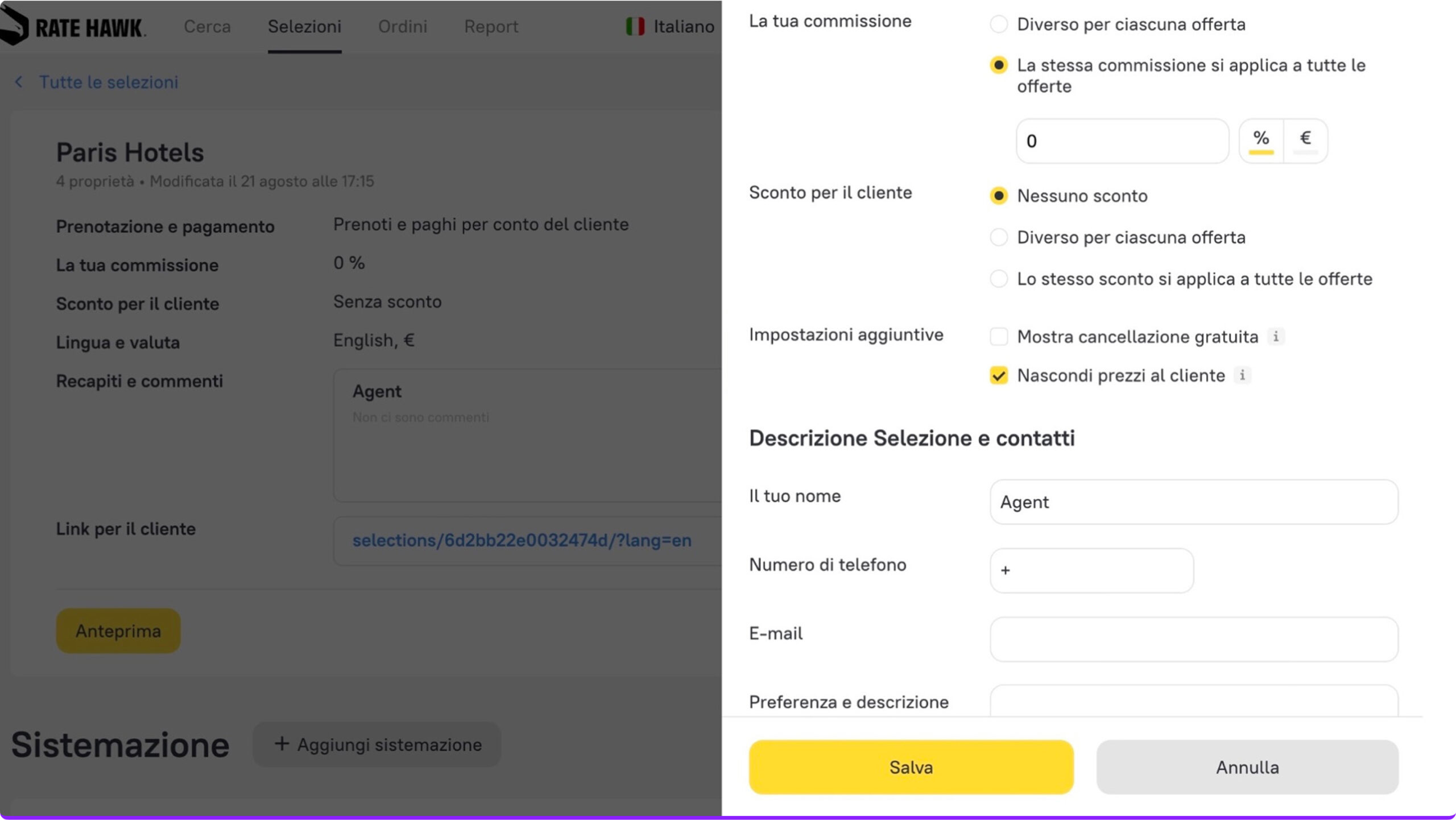Switch to the Ordini tab
Viewport: 1456px width, 820px height.
pyautogui.click(x=403, y=27)
